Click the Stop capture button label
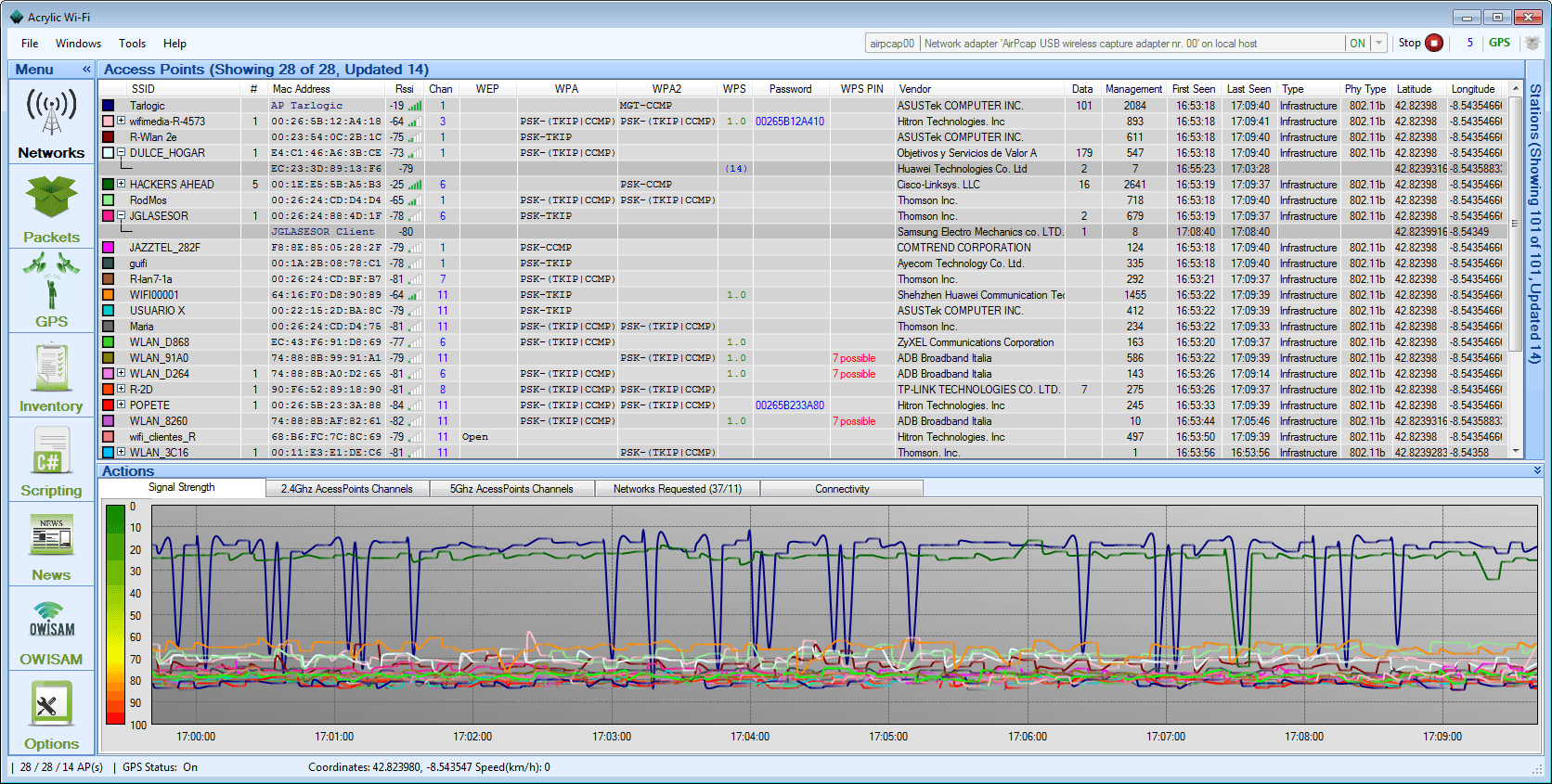The width and height of the screenshot is (1552, 784). [1409, 43]
